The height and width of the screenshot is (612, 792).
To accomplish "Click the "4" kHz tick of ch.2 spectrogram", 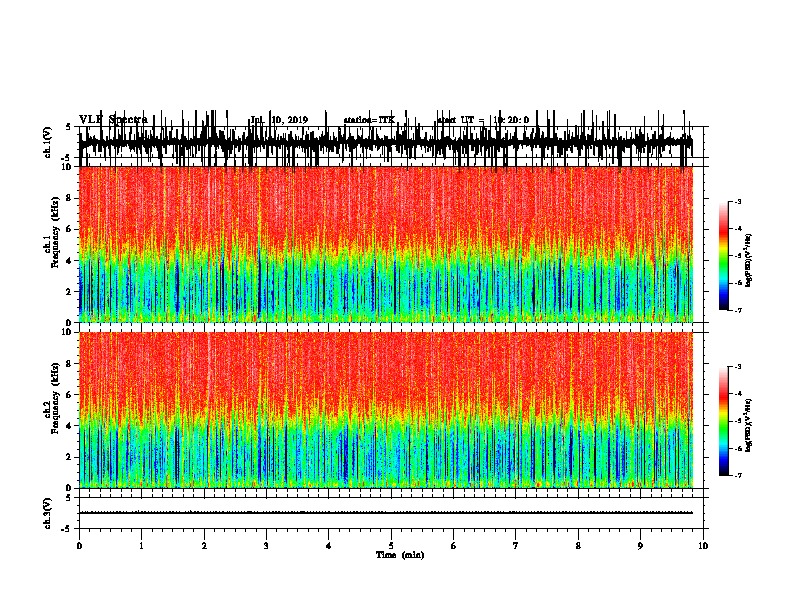I will [x=69, y=426].
